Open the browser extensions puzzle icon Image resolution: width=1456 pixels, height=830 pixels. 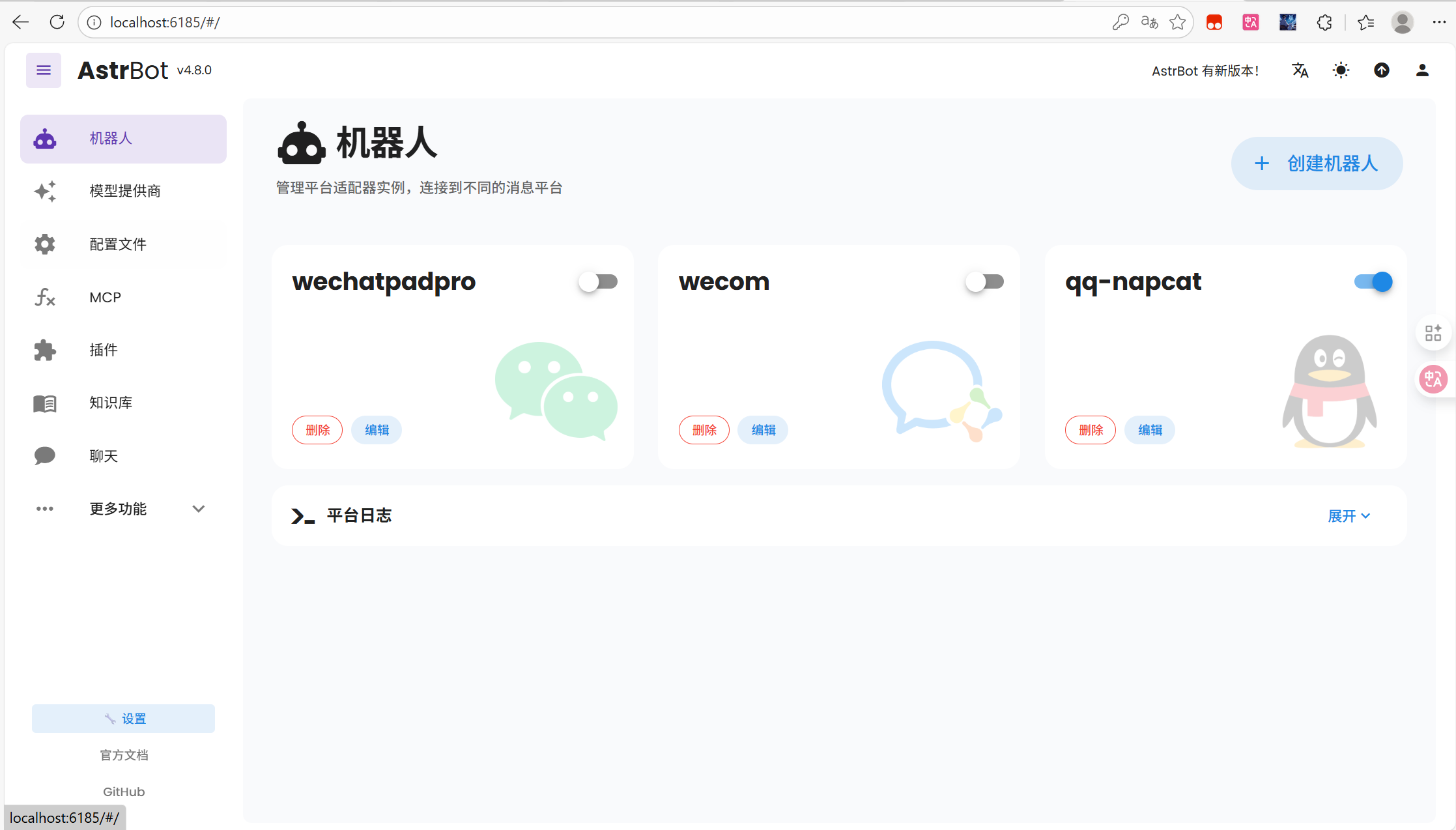tap(1324, 22)
